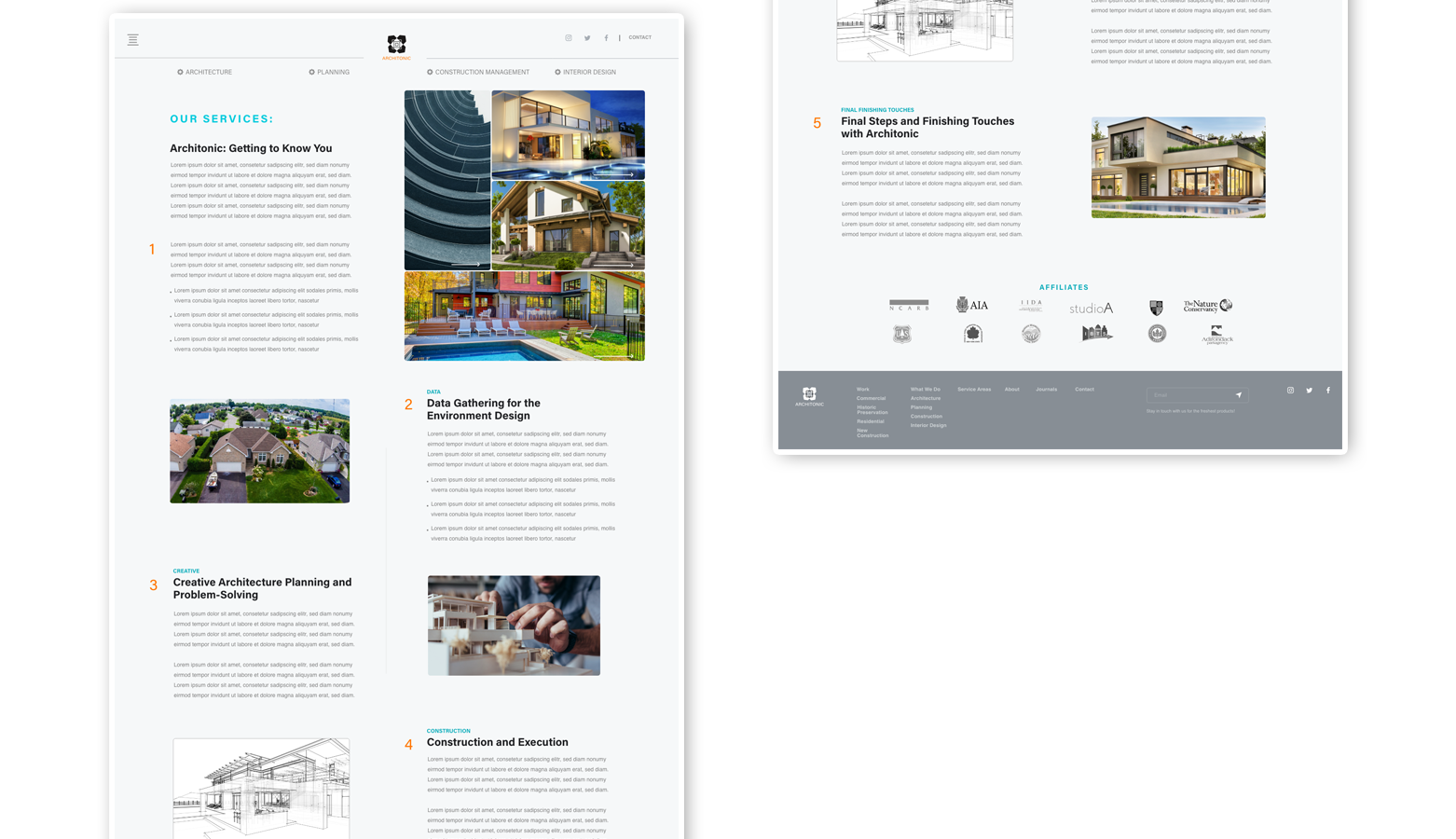This screenshot has width=1456, height=839.
Task: Click the footer Email input field
Action: [1188, 395]
